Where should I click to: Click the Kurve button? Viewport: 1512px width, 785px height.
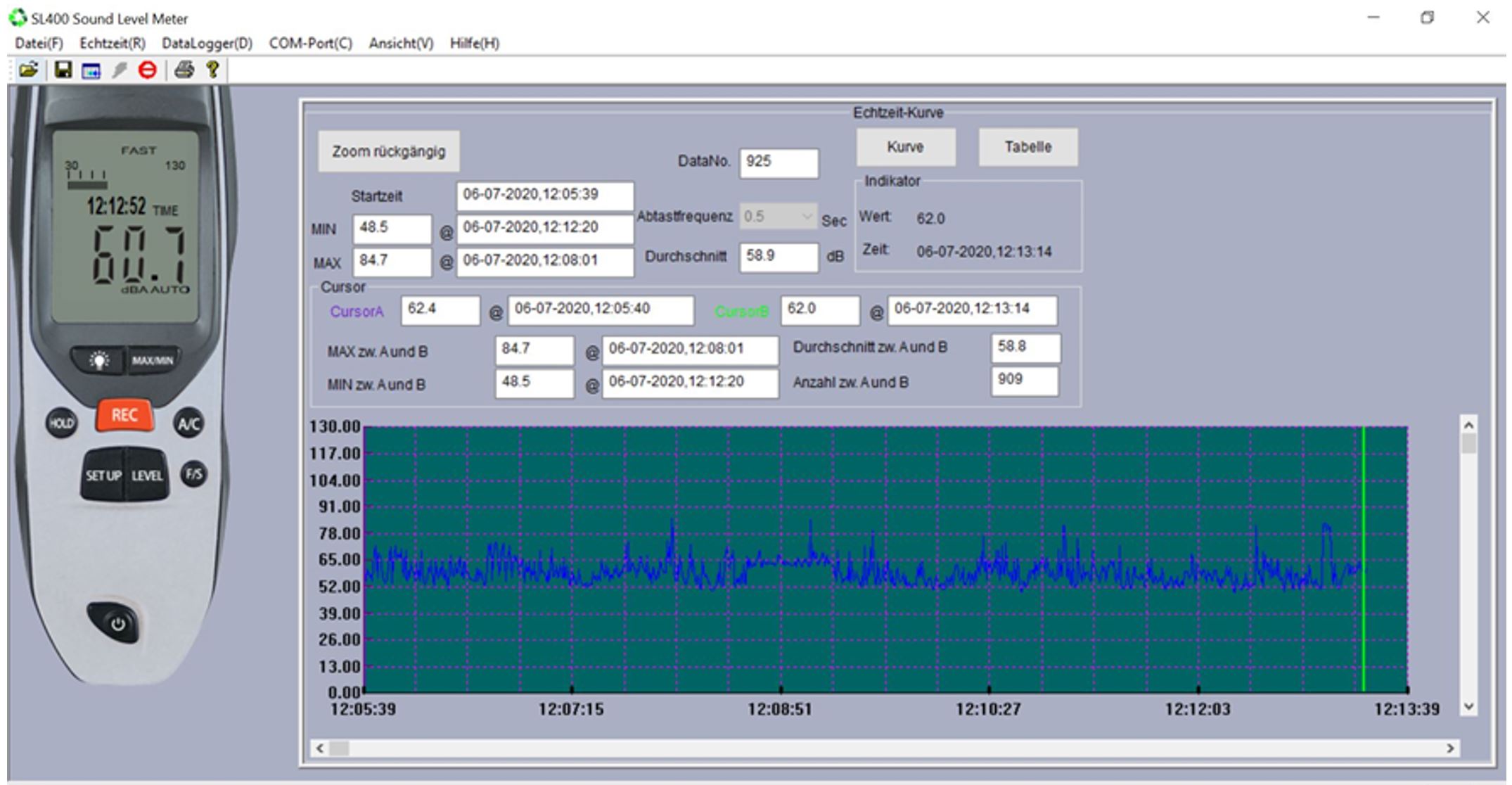(905, 147)
